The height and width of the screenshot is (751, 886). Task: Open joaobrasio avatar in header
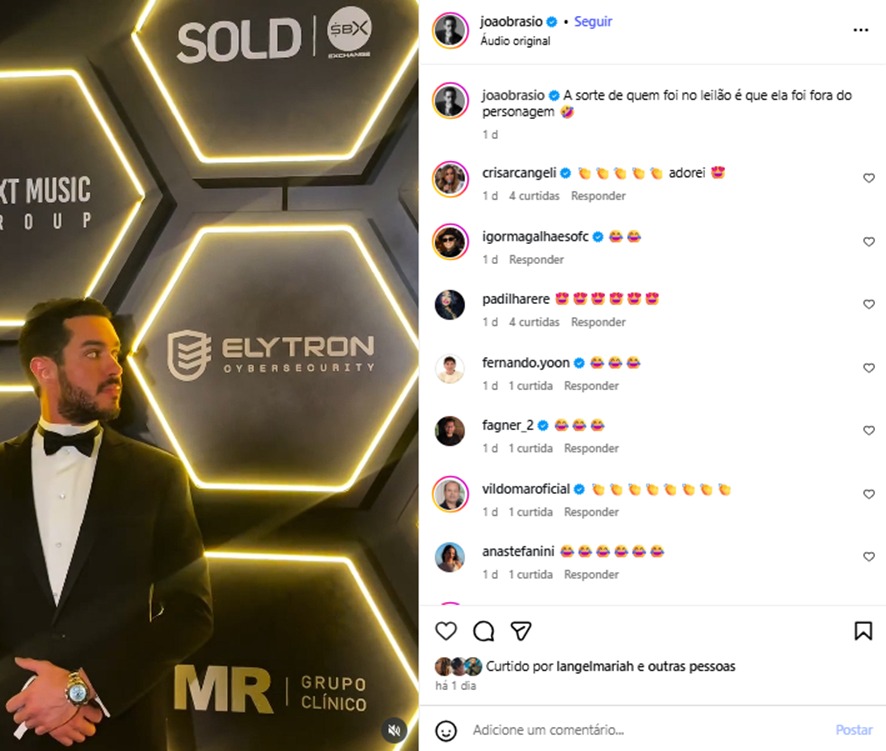point(450,30)
